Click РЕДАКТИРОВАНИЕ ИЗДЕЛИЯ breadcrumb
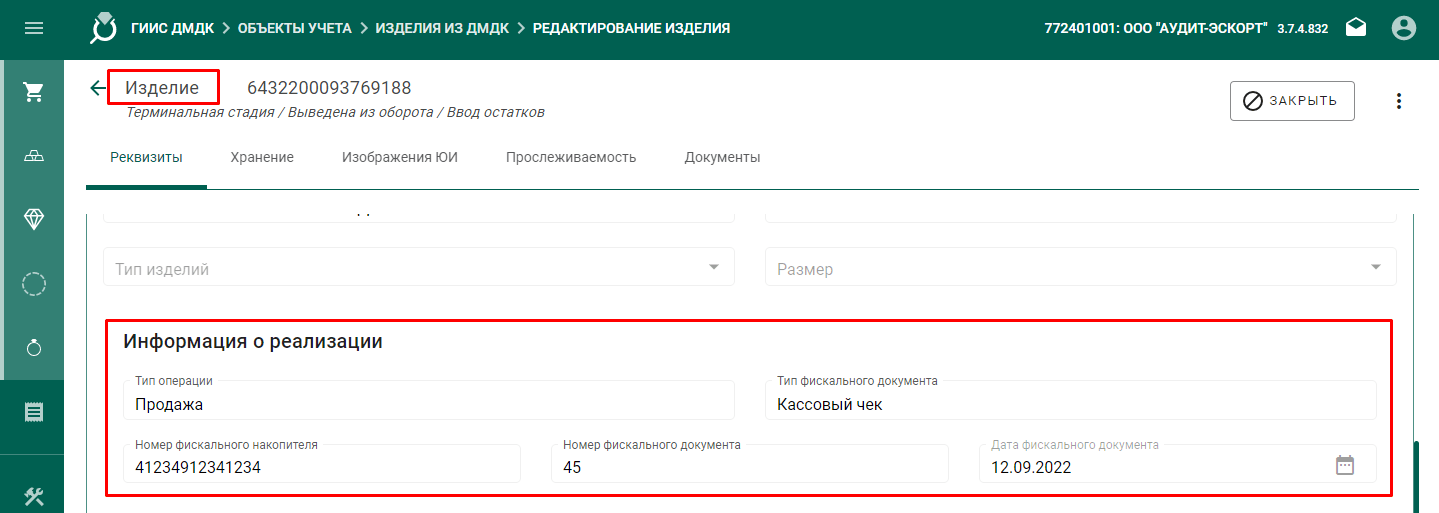This screenshot has width=1439, height=513. pyautogui.click(x=631, y=28)
